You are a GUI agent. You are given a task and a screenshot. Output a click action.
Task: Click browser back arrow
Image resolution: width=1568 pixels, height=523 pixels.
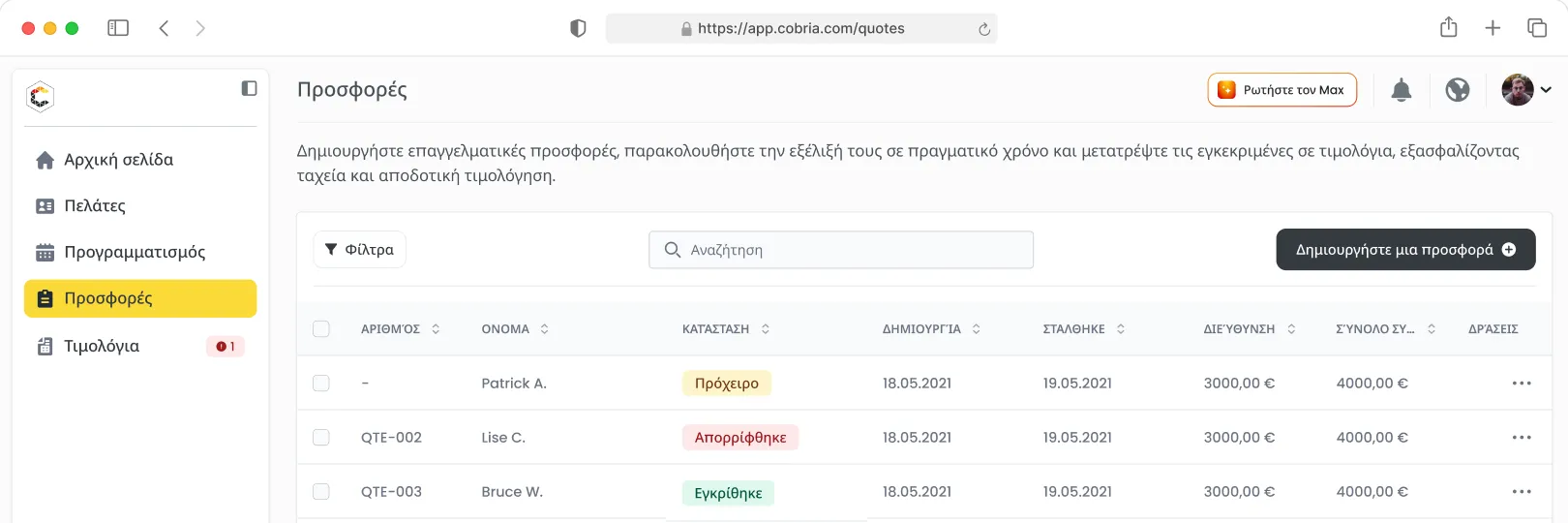pyautogui.click(x=164, y=28)
